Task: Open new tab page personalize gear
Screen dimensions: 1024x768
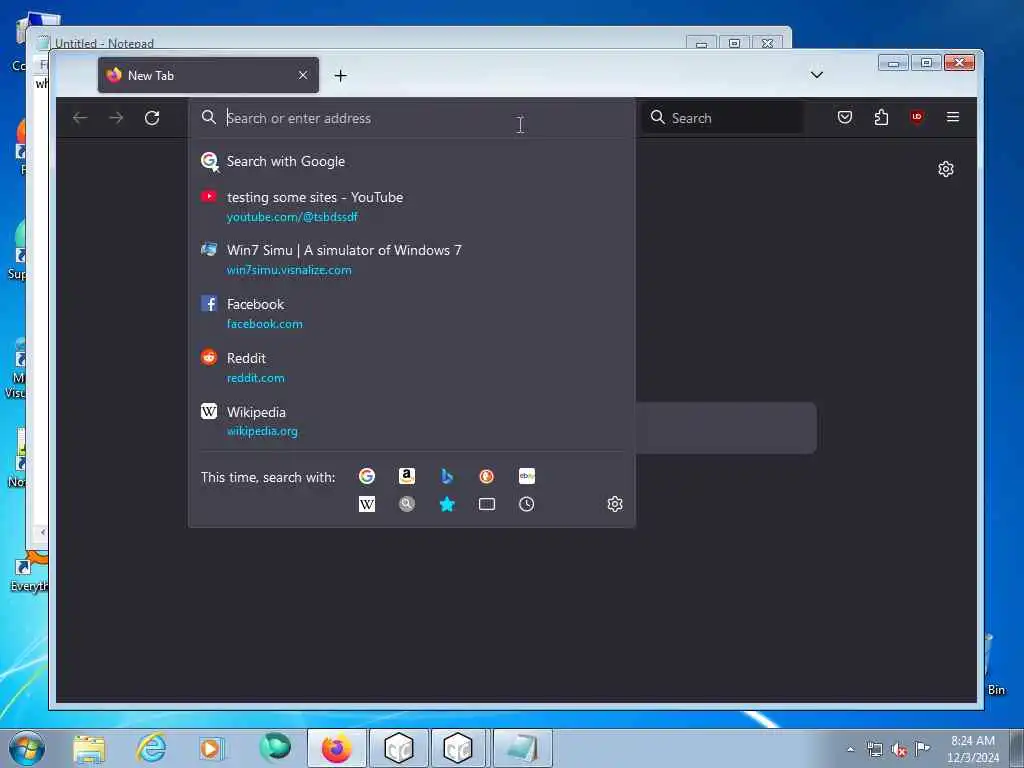Action: click(946, 169)
